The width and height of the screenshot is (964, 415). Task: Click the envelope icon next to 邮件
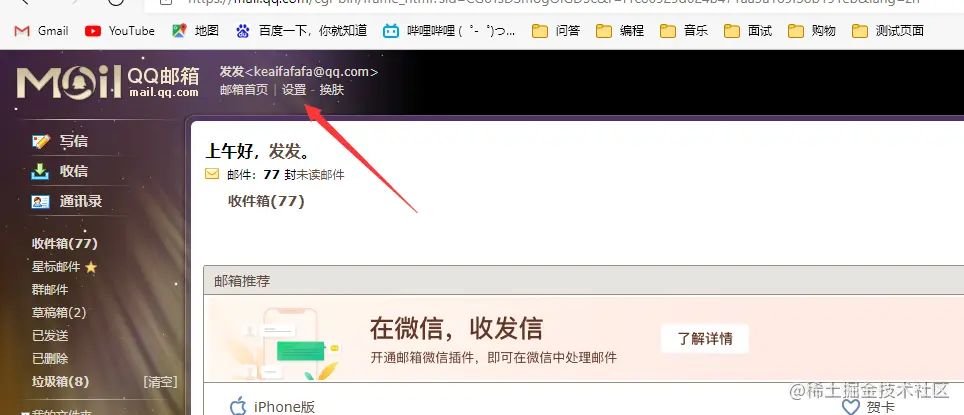212,175
